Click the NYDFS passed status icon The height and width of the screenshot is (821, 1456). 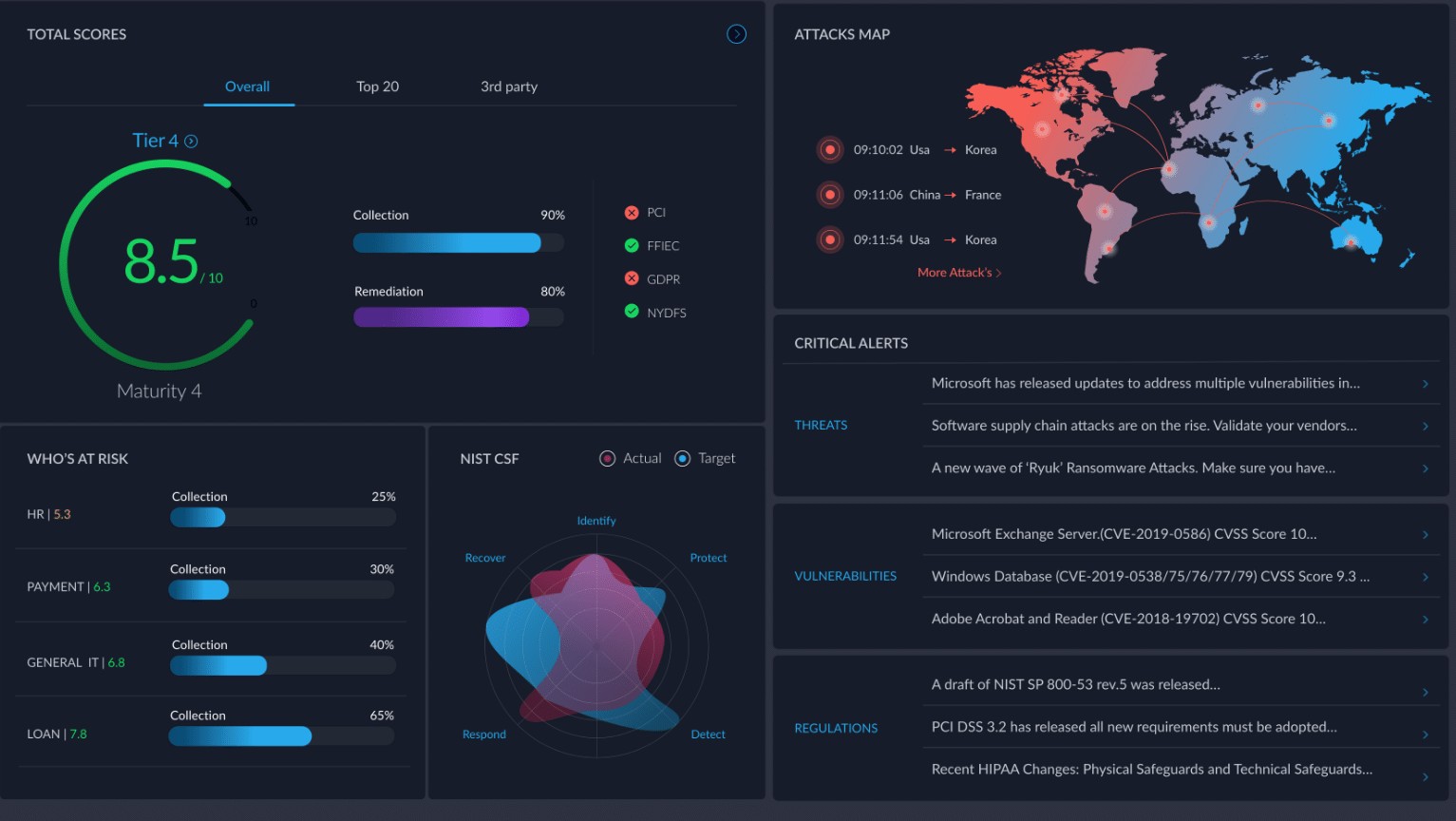pyautogui.click(x=633, y=312)
